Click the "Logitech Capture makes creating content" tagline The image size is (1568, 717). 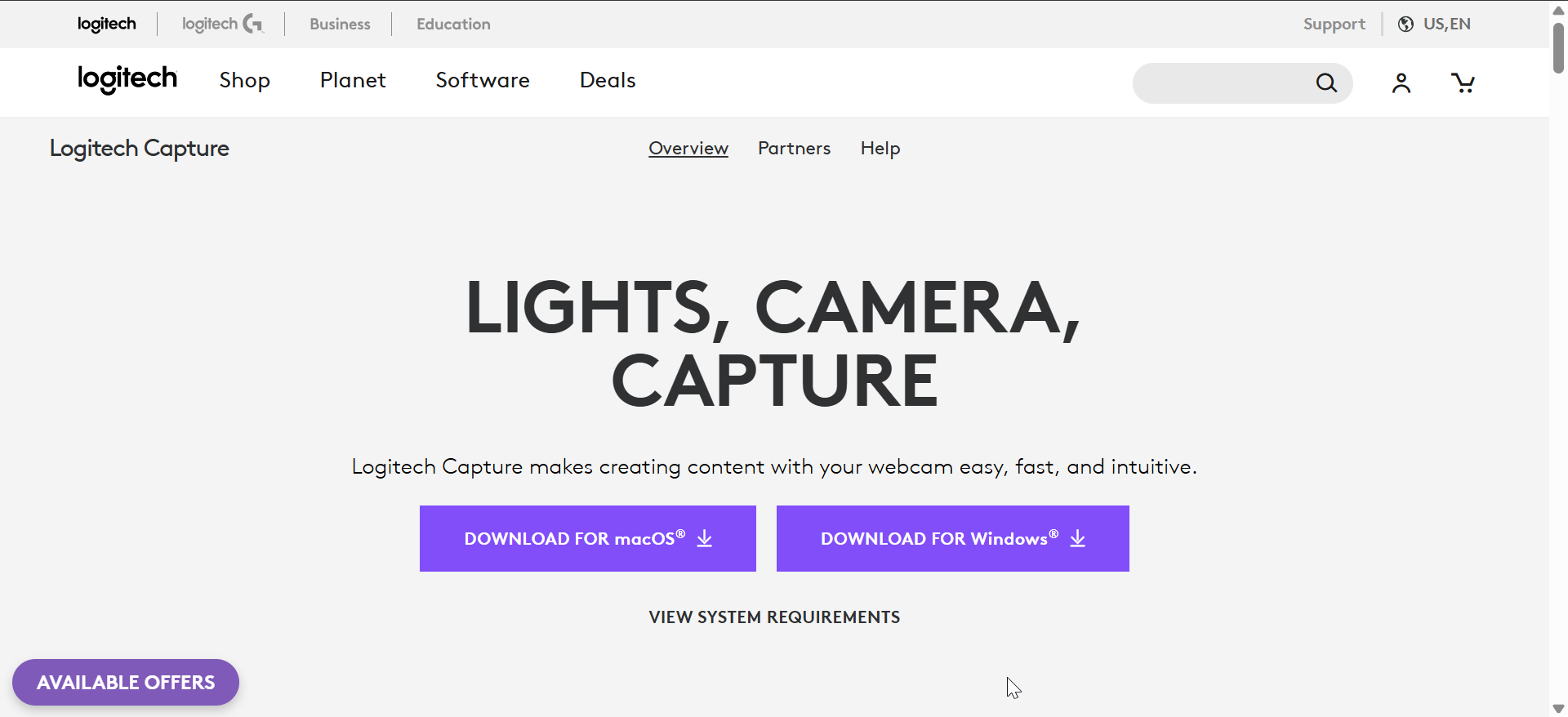tap(774, 467)
